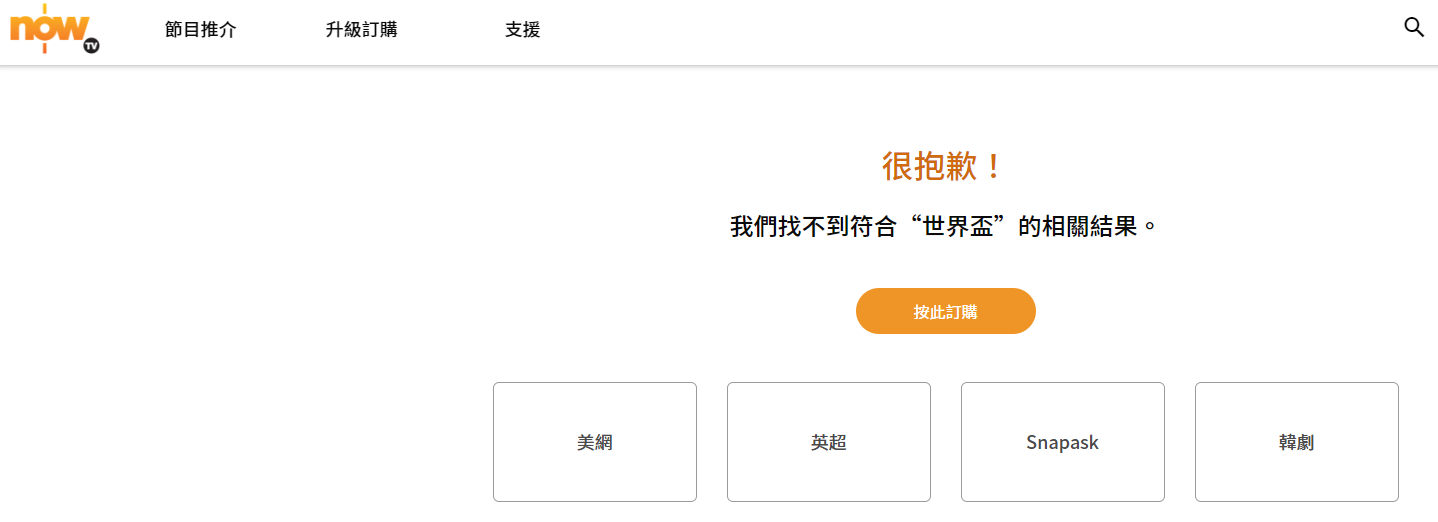This screenshot has width=1438, height=522.
Task: View Korean dramas via 韓劇 tile
Action: pyautogui.click(x=1297, y=442)
